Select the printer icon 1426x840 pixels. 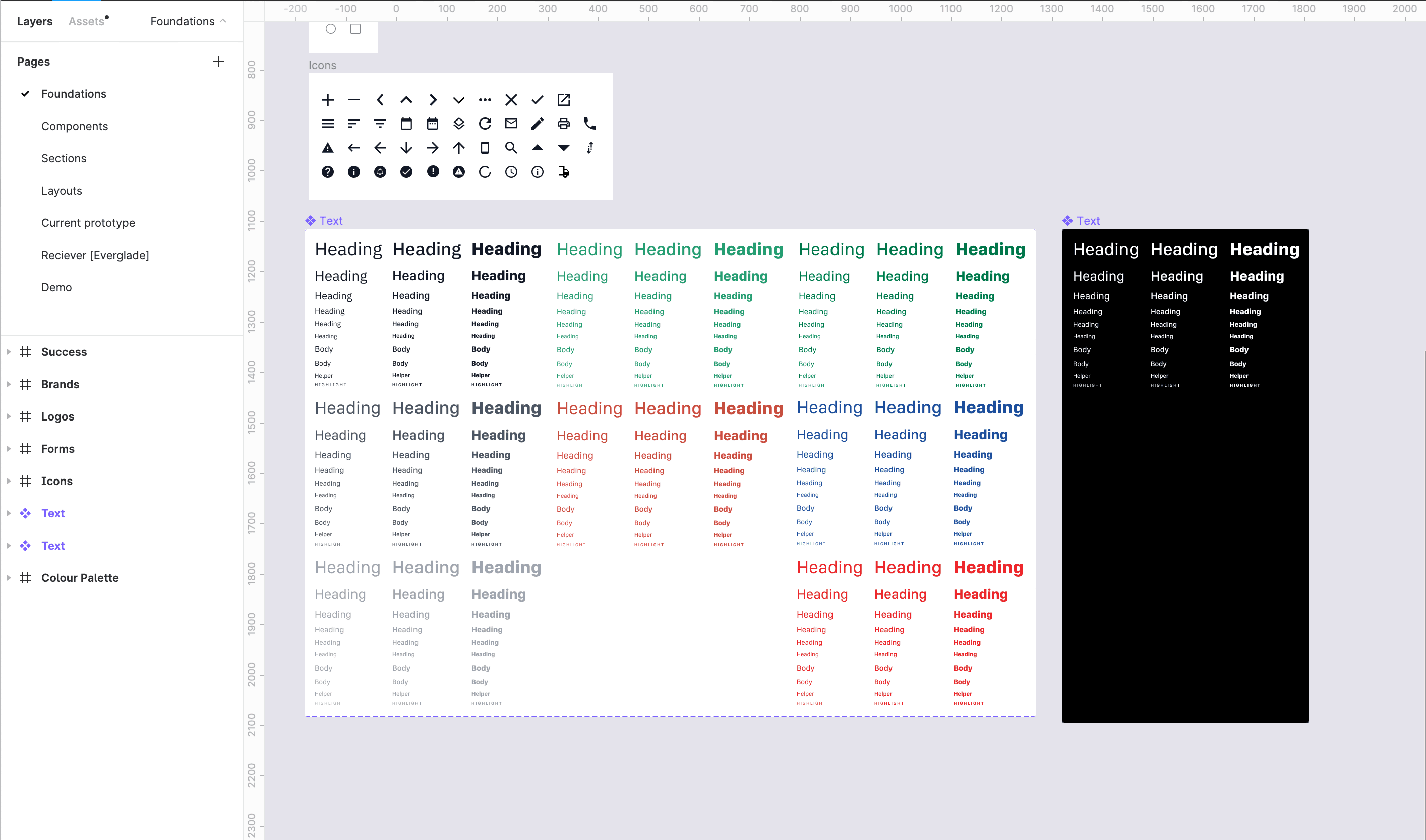[563, 124]
